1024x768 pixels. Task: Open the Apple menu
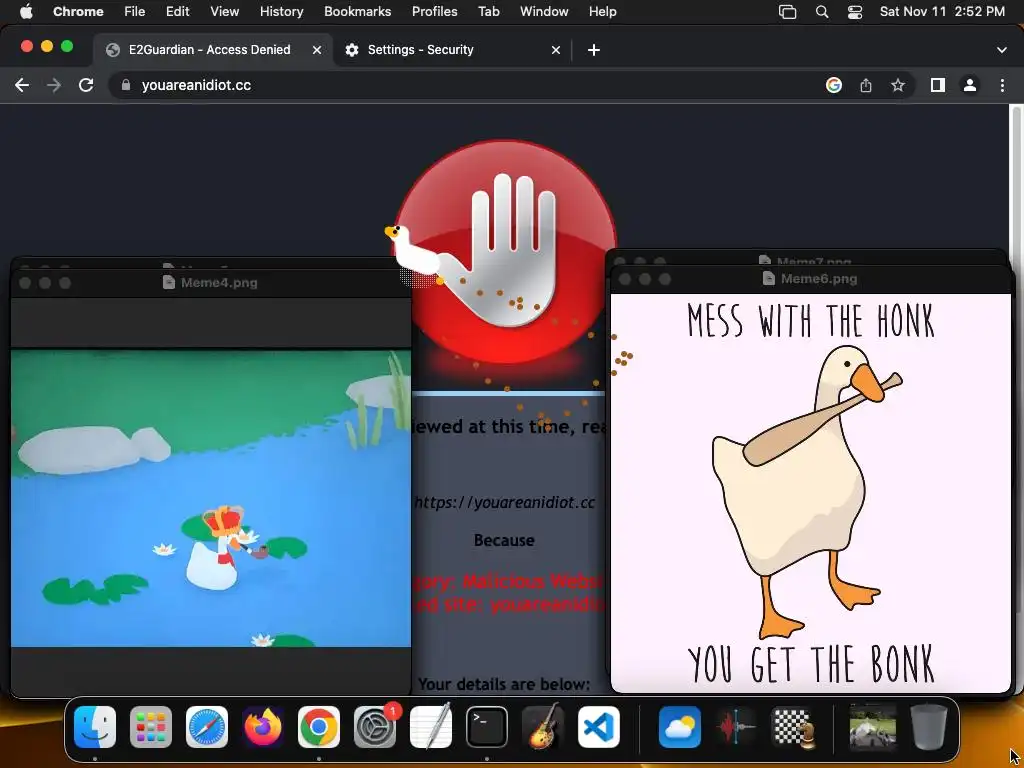pos(26,12)
